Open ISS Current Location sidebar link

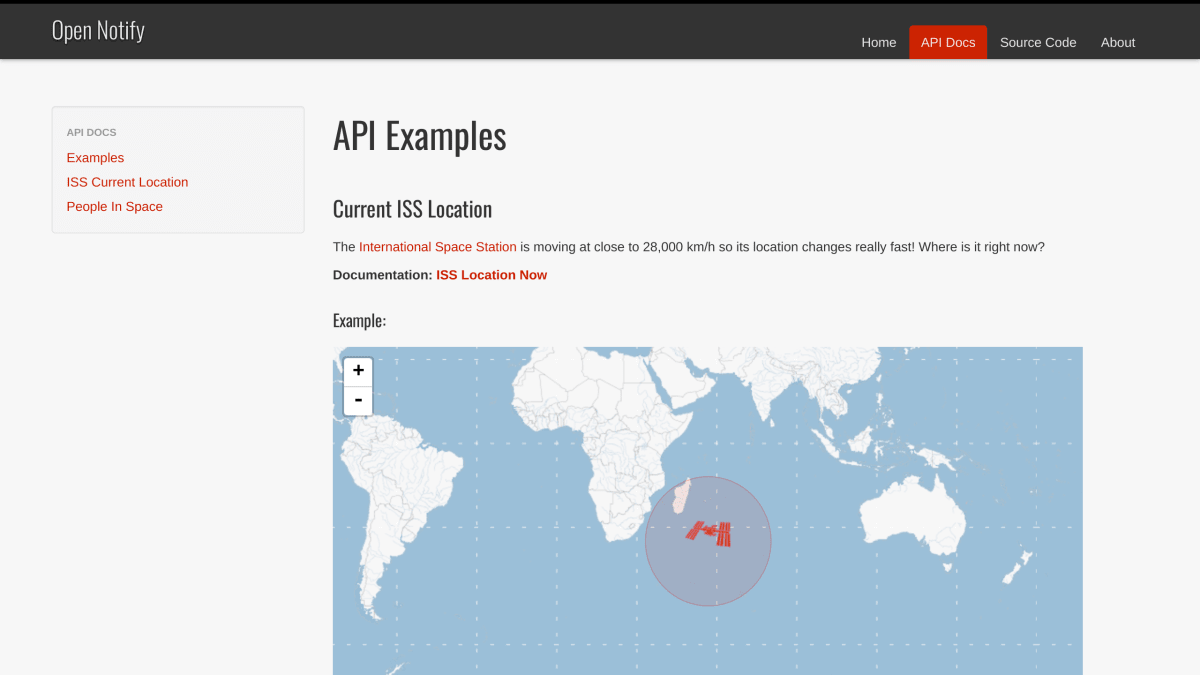(x=127, y=182)
